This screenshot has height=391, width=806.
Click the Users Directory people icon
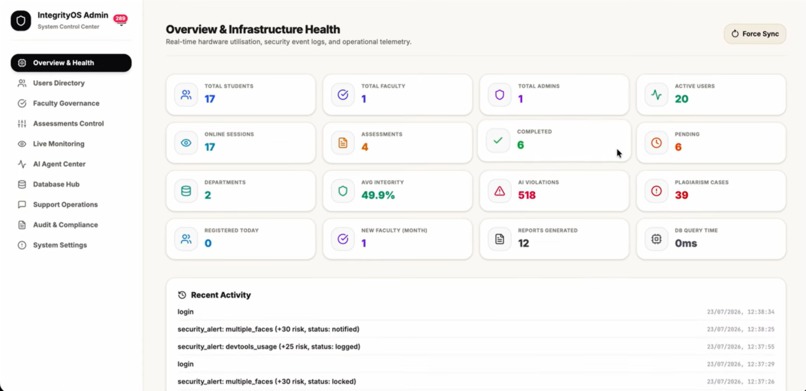22,83
